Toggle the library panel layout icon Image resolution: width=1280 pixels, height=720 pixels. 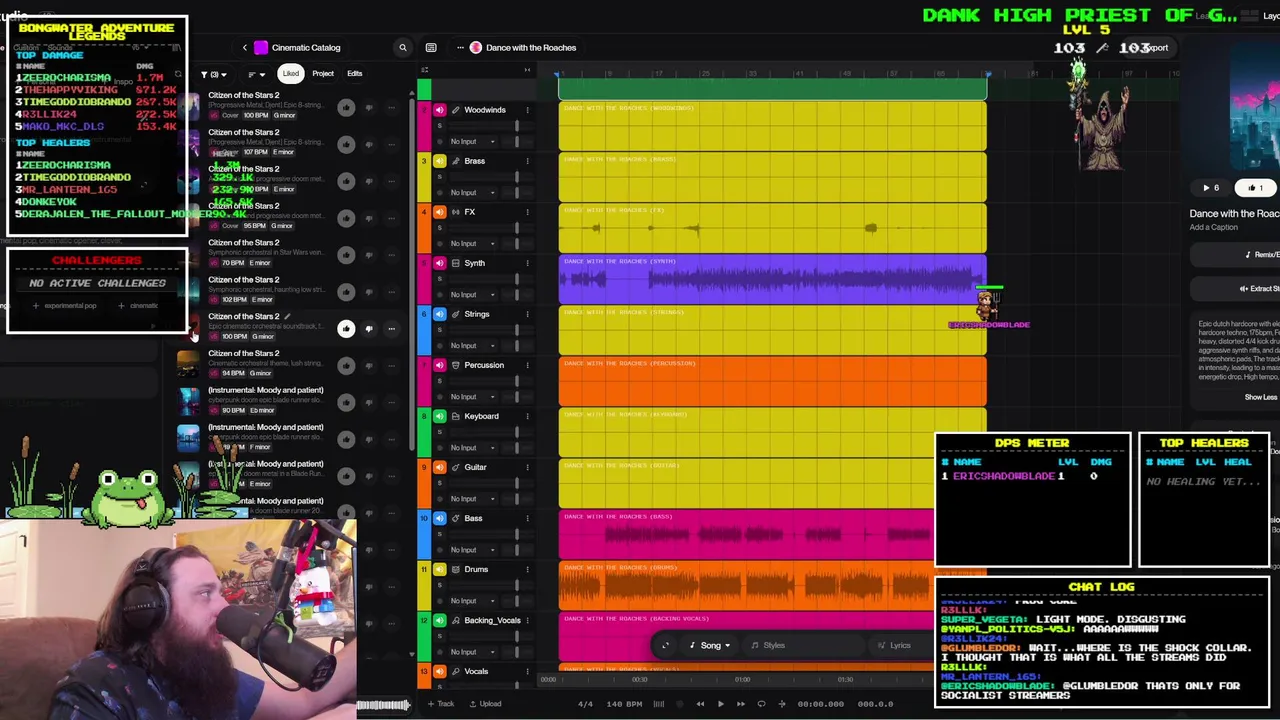click(x=431, y=47)
